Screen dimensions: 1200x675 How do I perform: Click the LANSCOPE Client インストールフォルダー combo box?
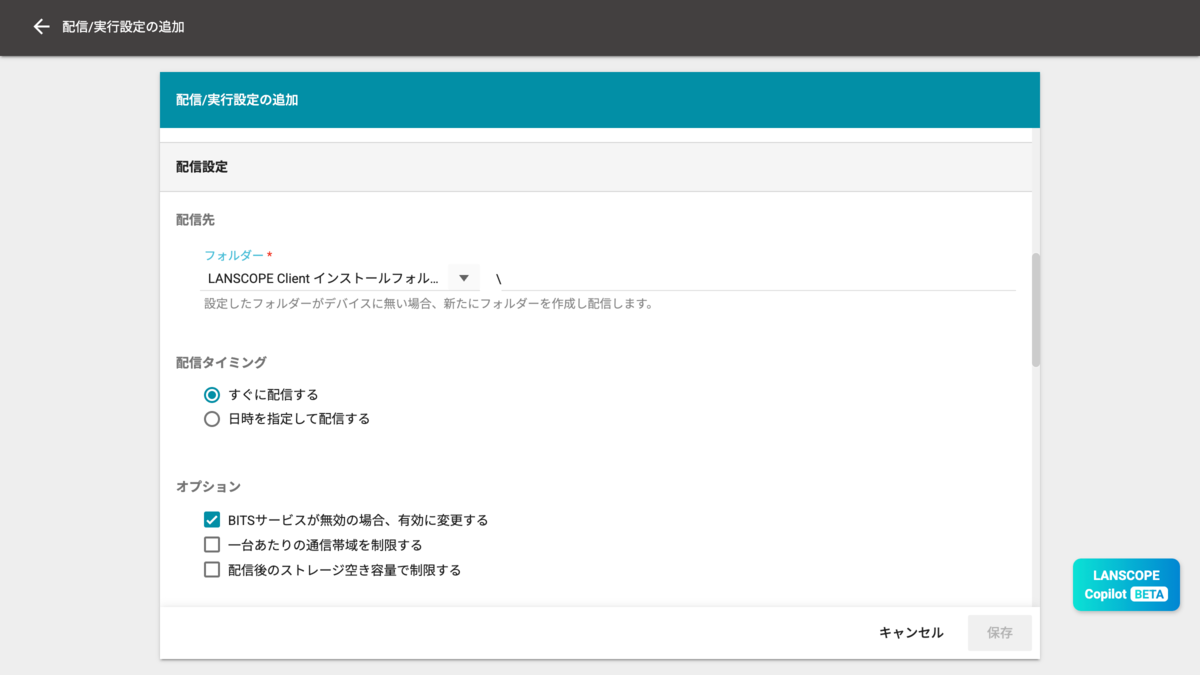coord(340,278)
